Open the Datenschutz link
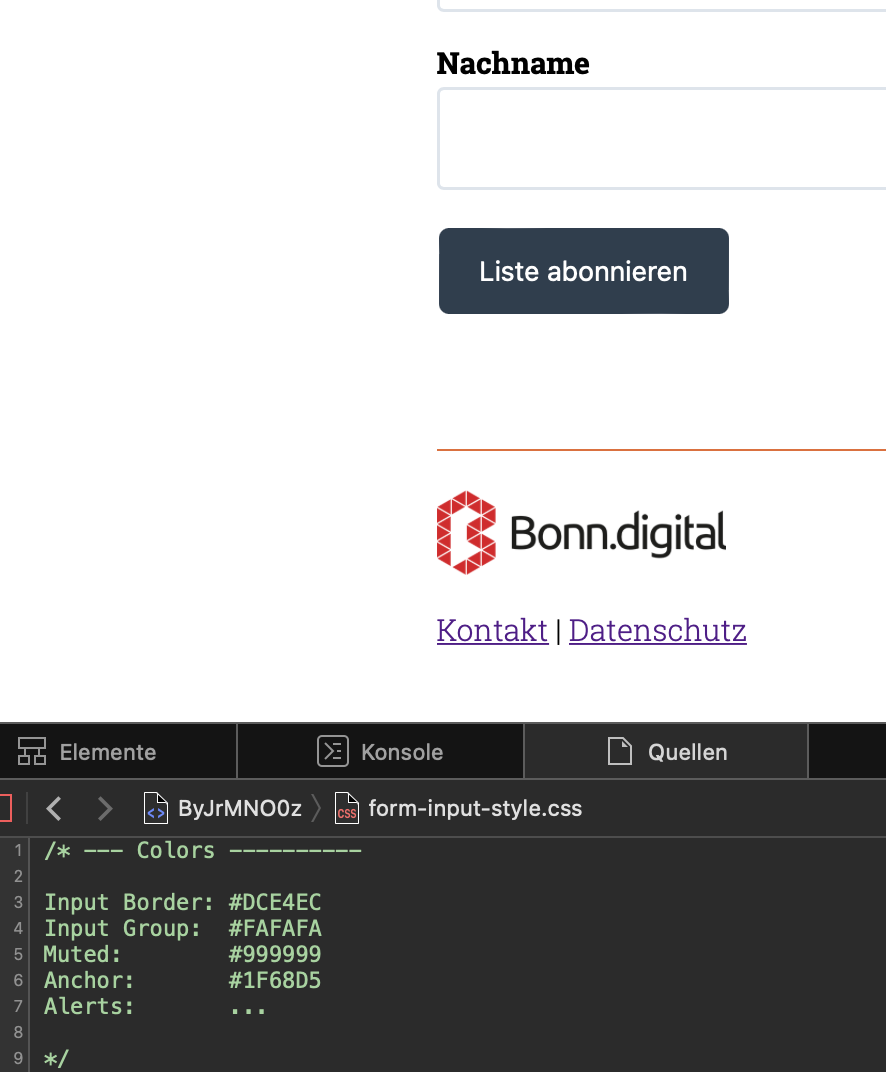The image size is (886, 1072). coord(658,630)
